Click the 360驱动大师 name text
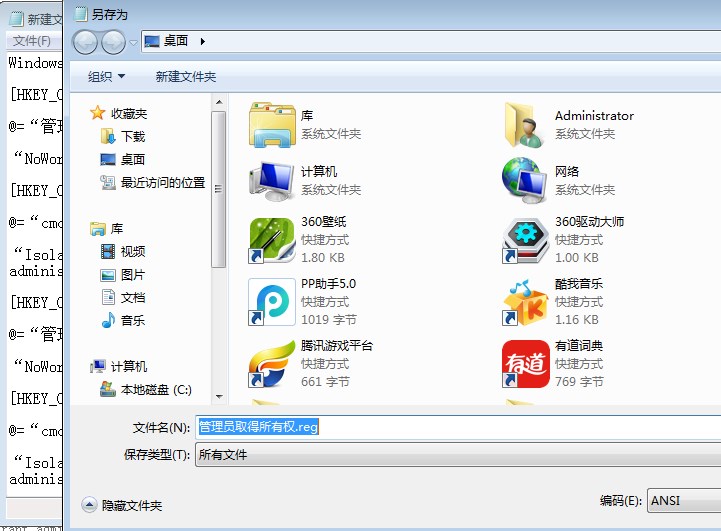721x531 pixels. click(x=589, y=222)
